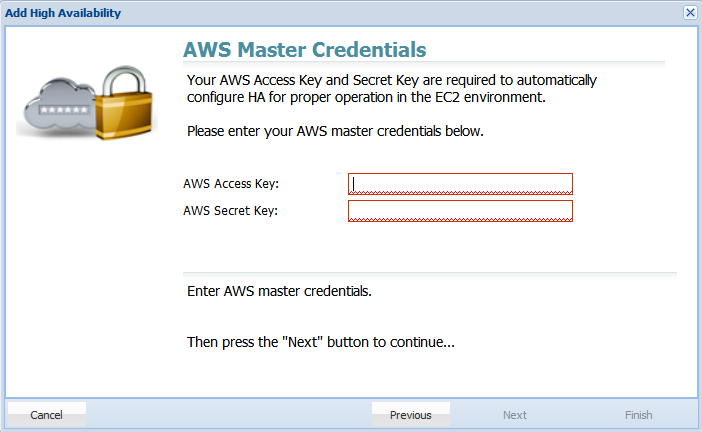Click the gray cloud icon
The height and width of the screenshot is (432, 702).
[60, 104]
